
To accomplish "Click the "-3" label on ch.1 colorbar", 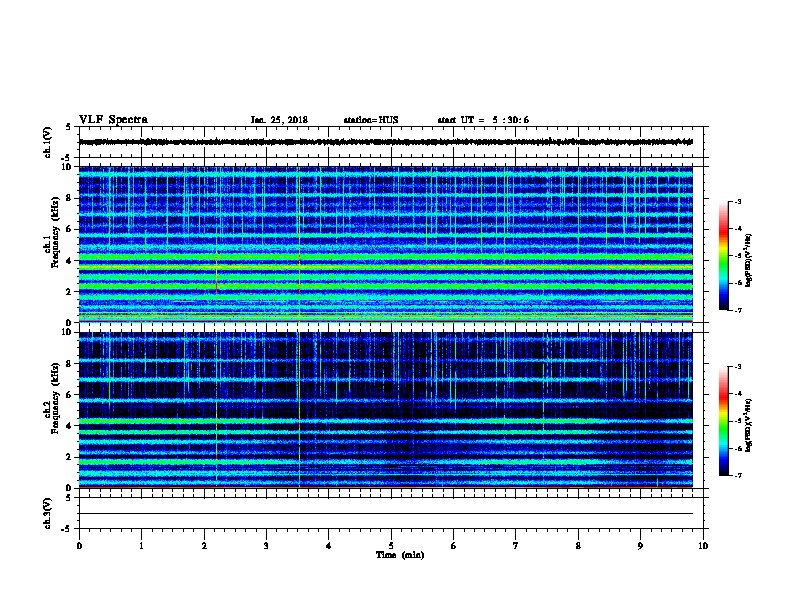I will (737, 201).
